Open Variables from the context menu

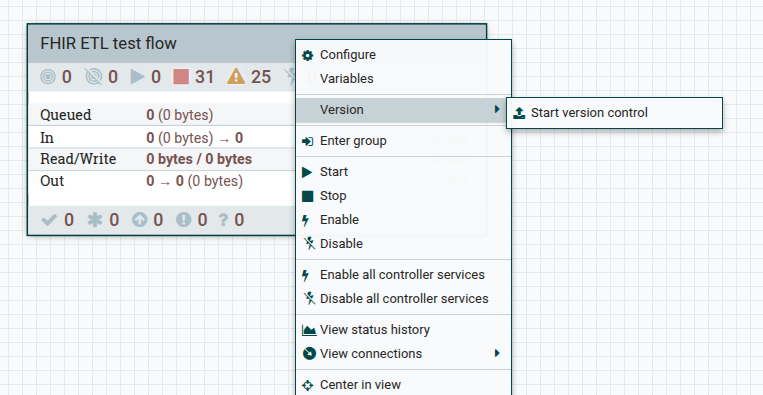pos(404,79)
